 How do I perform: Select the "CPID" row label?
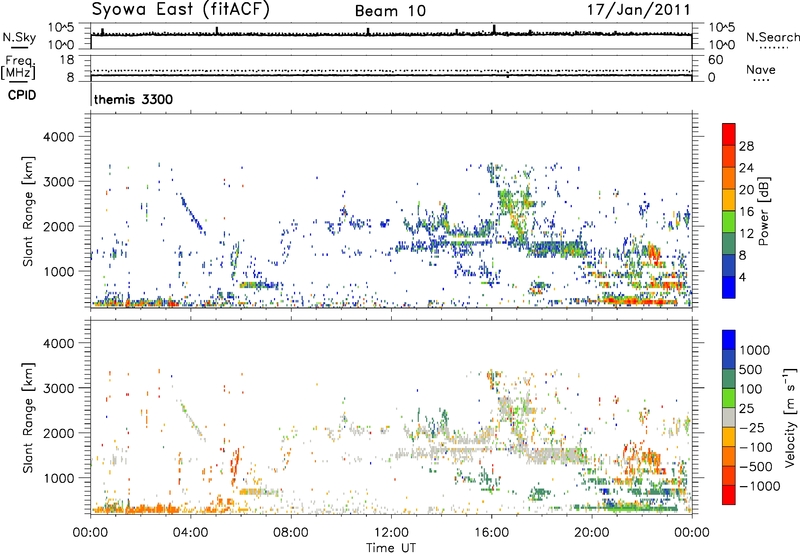click(22, 95)
